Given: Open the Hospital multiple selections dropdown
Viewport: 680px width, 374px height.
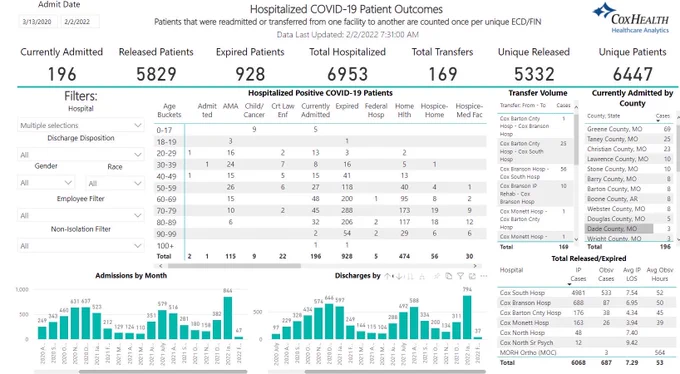Looking at the screenshot, I should 81,125.
